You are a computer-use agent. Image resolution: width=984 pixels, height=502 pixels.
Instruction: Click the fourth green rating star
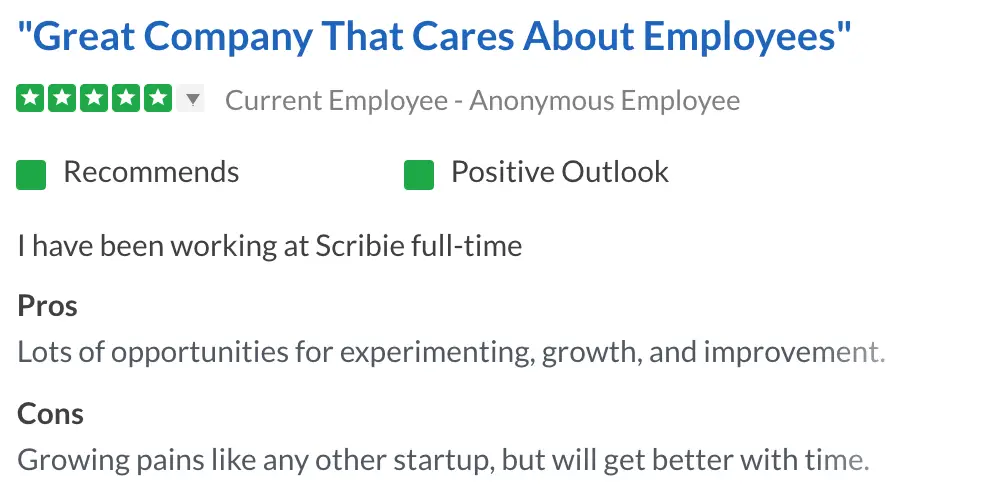[x=126, y=98]
